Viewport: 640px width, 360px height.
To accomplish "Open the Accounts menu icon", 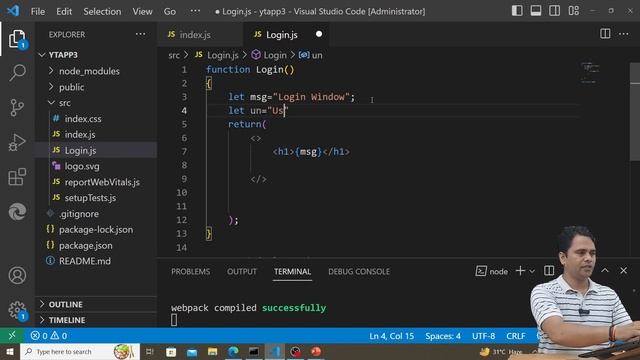I will (x=17, y=276).
